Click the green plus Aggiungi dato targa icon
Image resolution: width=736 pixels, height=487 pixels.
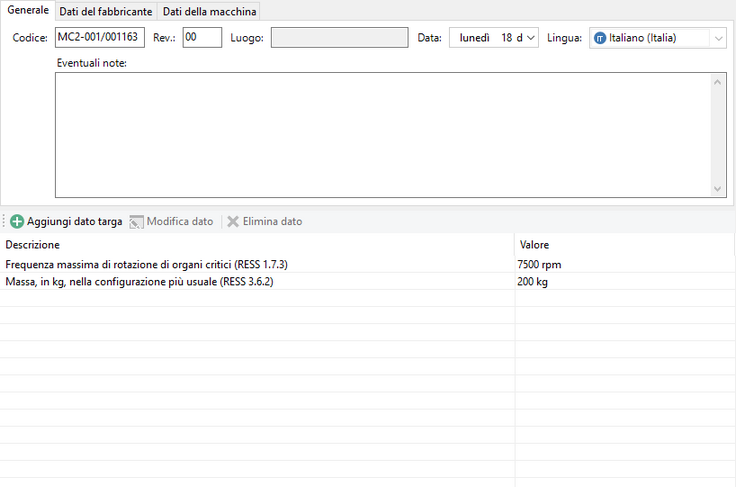point(17,221)
